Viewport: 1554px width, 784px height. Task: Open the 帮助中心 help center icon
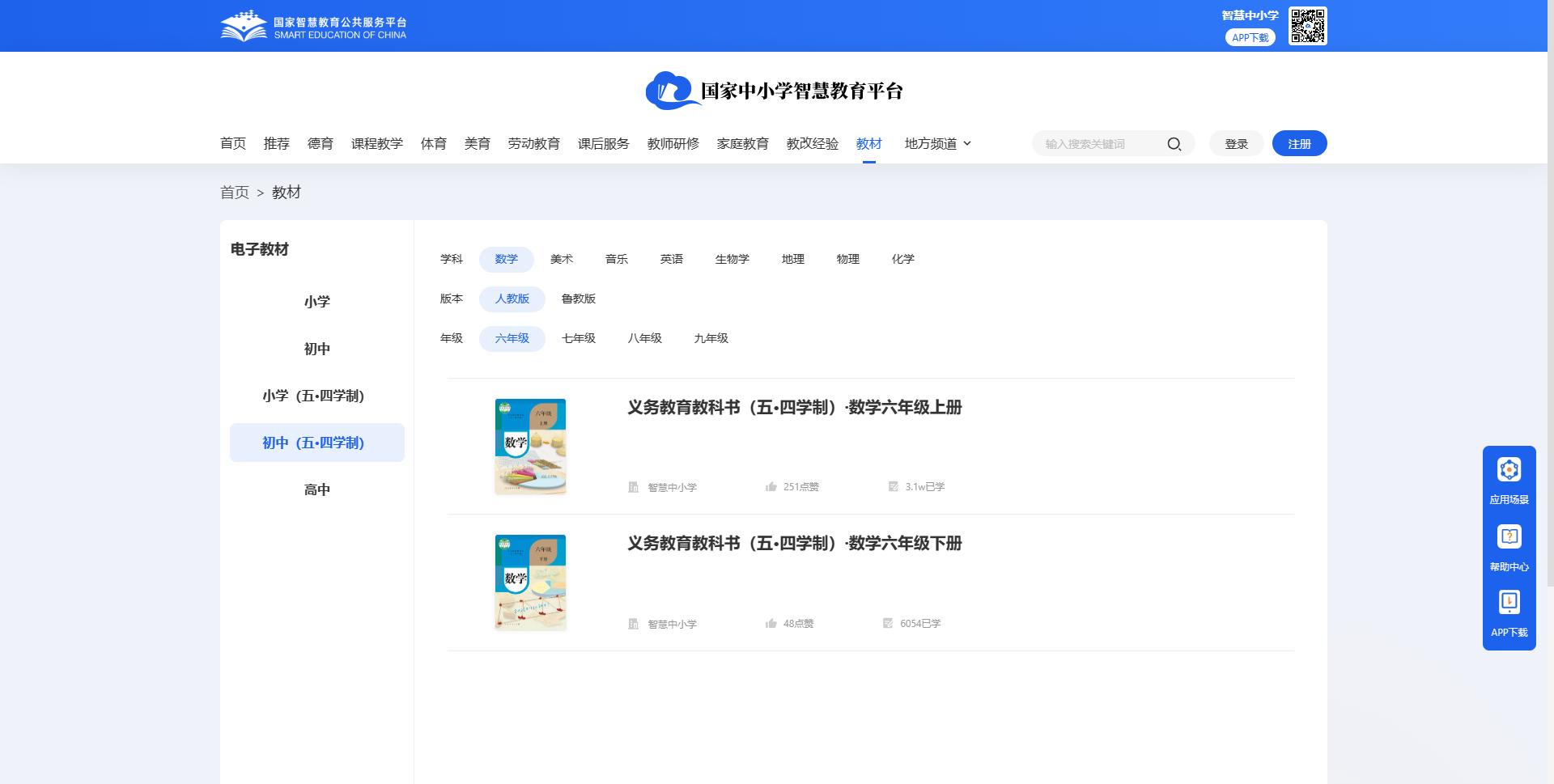point(1509,536)
